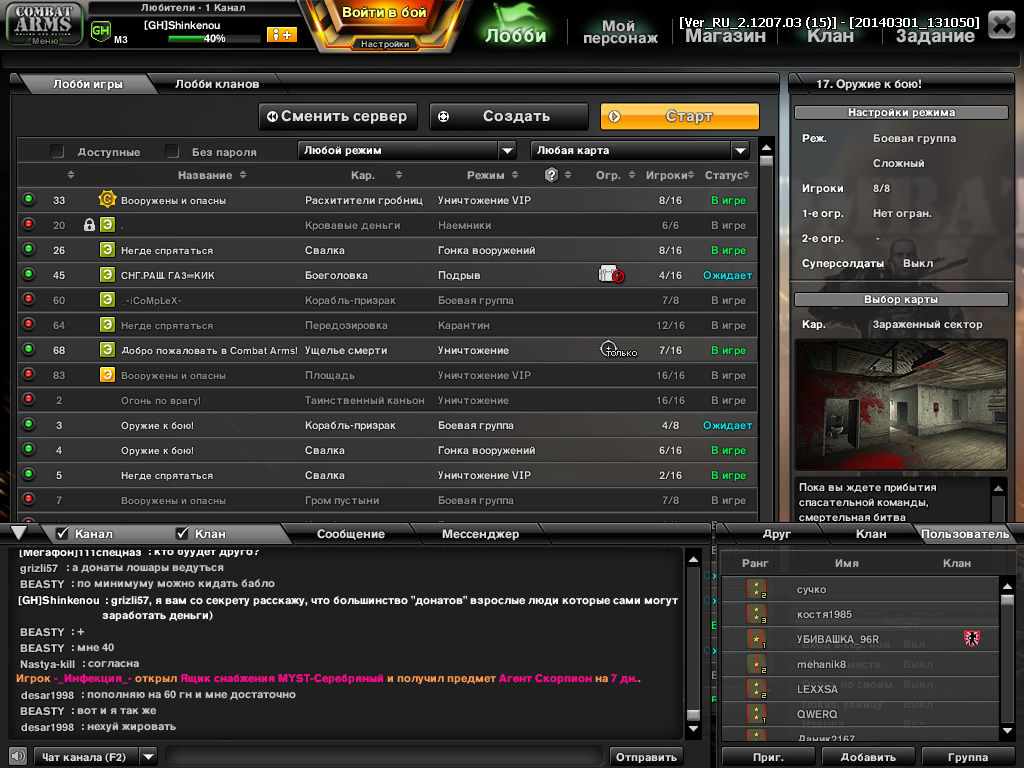Click the Группа button
The width and height of the screenshot is (1024, 768).
967,757
